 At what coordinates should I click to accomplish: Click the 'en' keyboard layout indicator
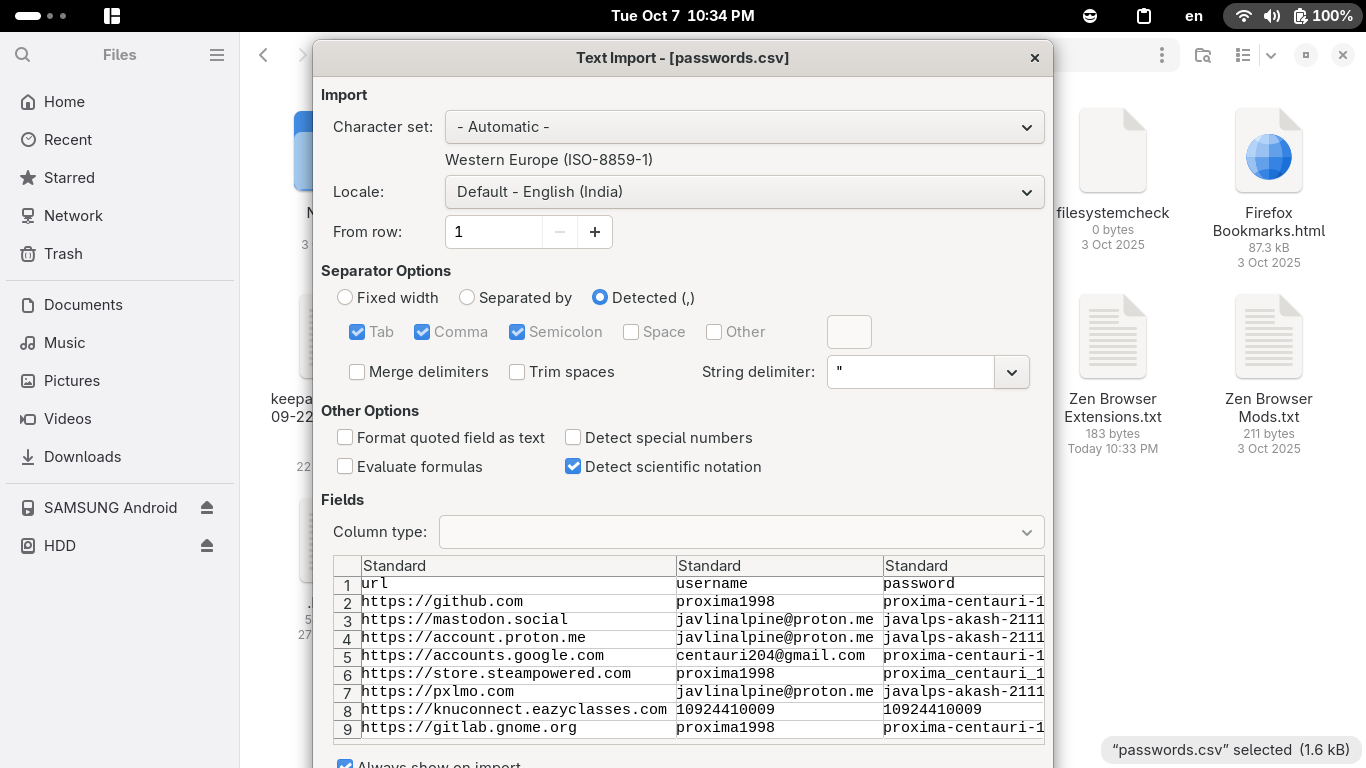tap(1193, 16)
